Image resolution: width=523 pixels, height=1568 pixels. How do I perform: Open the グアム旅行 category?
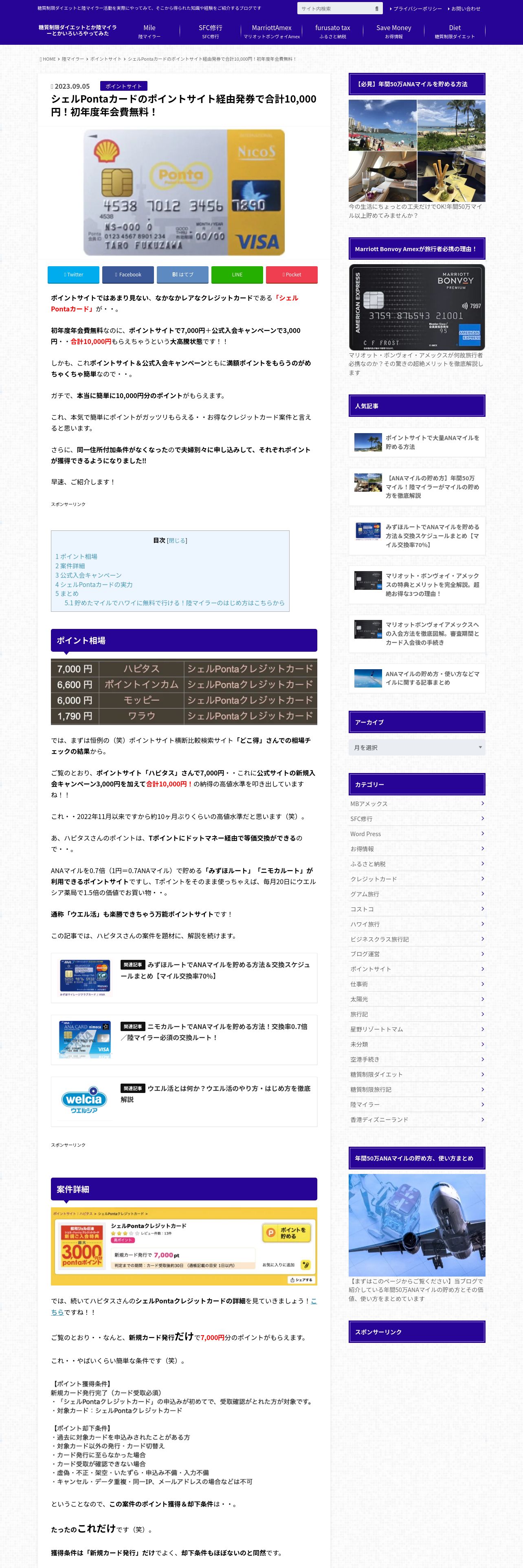417,893
